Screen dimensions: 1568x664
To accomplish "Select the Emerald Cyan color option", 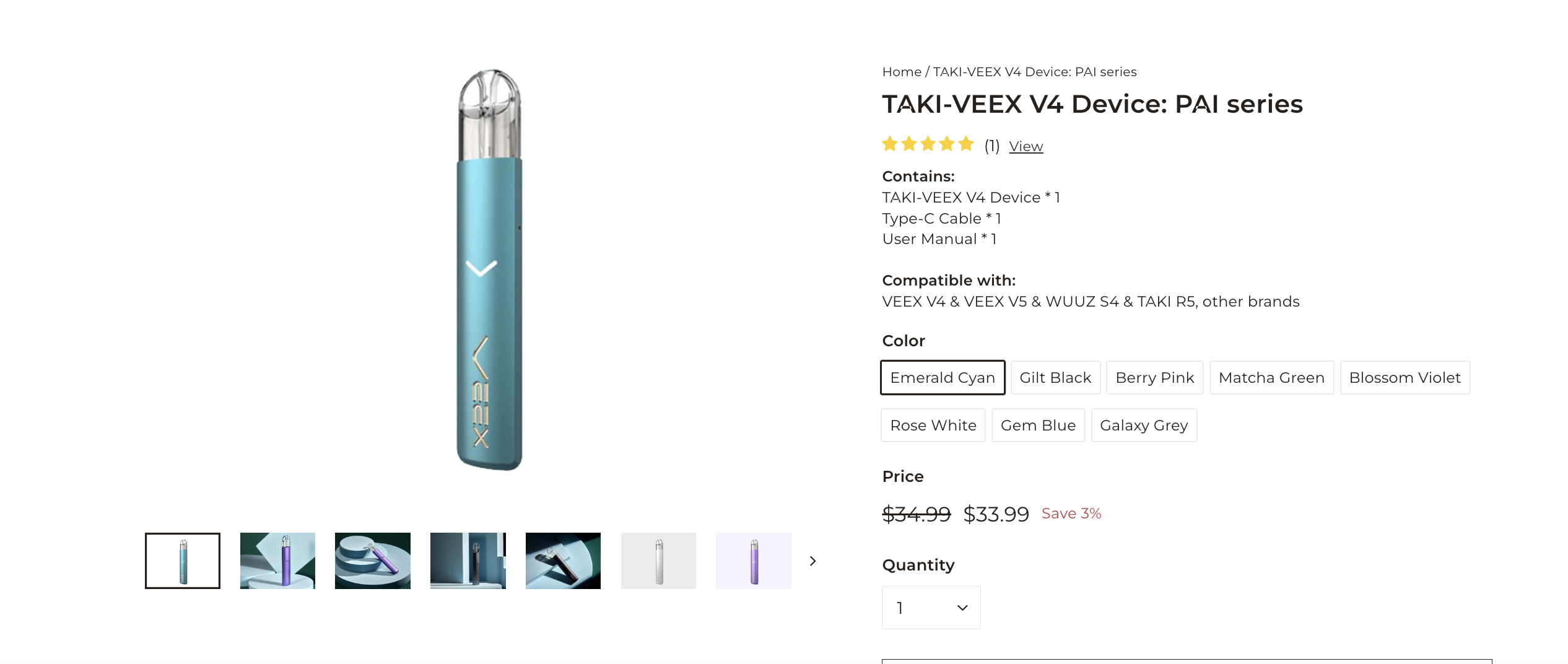I will [x=943, y=377].
